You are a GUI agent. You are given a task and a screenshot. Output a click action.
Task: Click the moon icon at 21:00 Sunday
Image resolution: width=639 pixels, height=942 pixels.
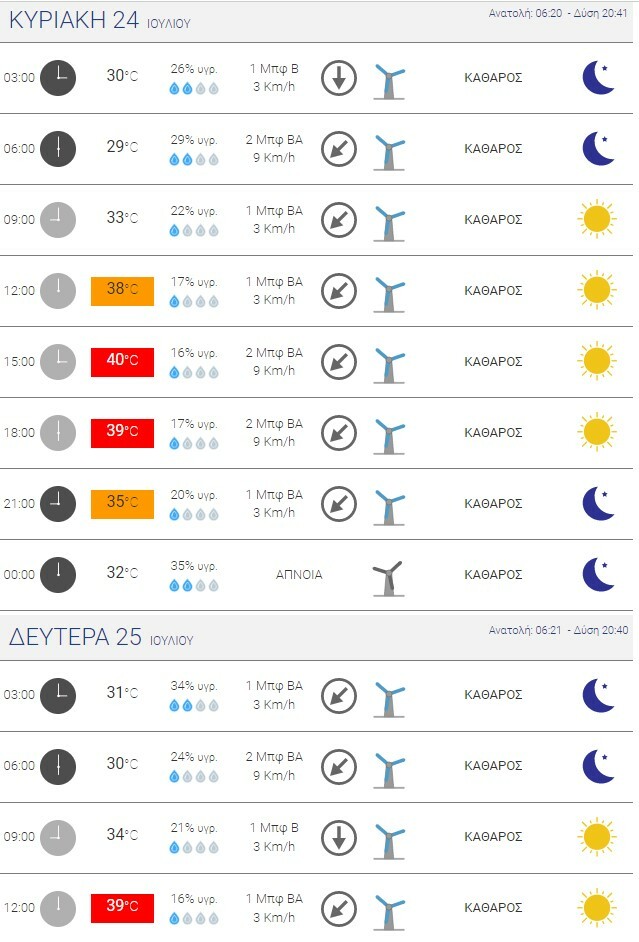tap(597, 503)
